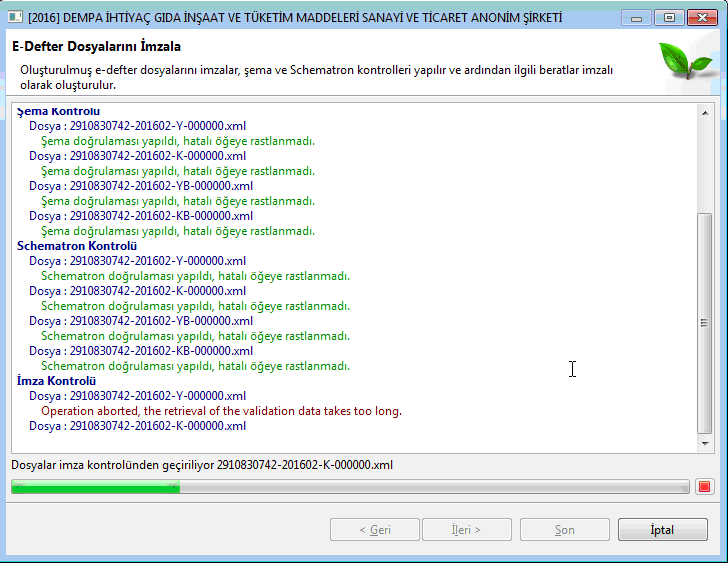This screenshot has height=564, width=728.
Task: Select K-000000.xml file under İmza Kontrolü
Action: 137,426
